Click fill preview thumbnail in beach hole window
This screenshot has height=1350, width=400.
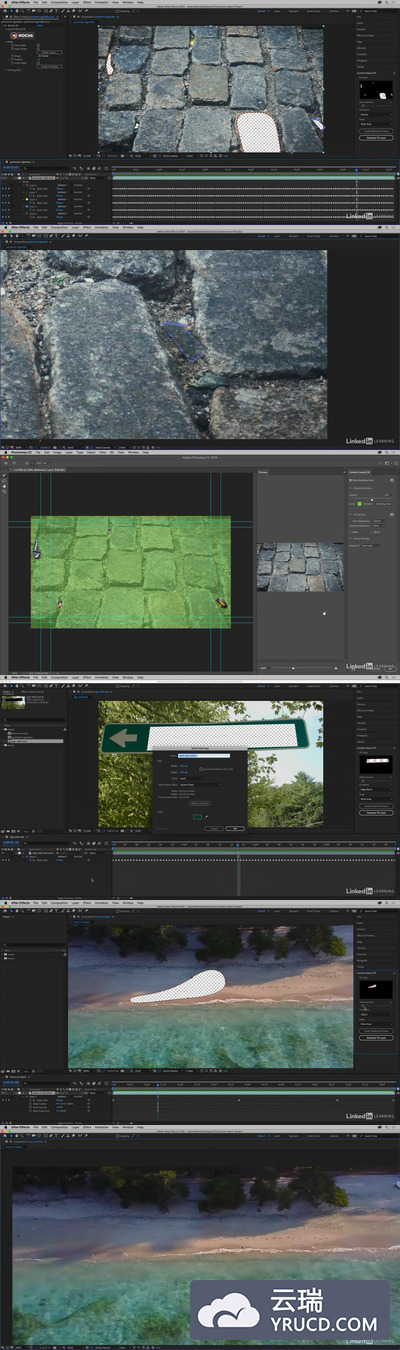point(376,989)
